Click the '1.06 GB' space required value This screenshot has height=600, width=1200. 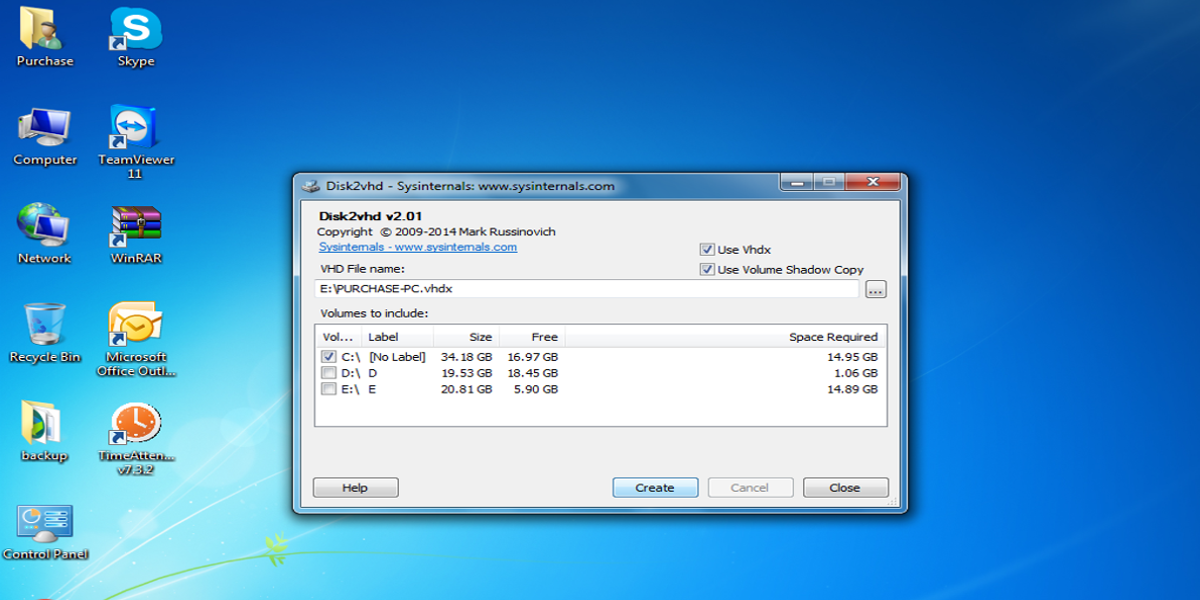(x=855, y=373)
